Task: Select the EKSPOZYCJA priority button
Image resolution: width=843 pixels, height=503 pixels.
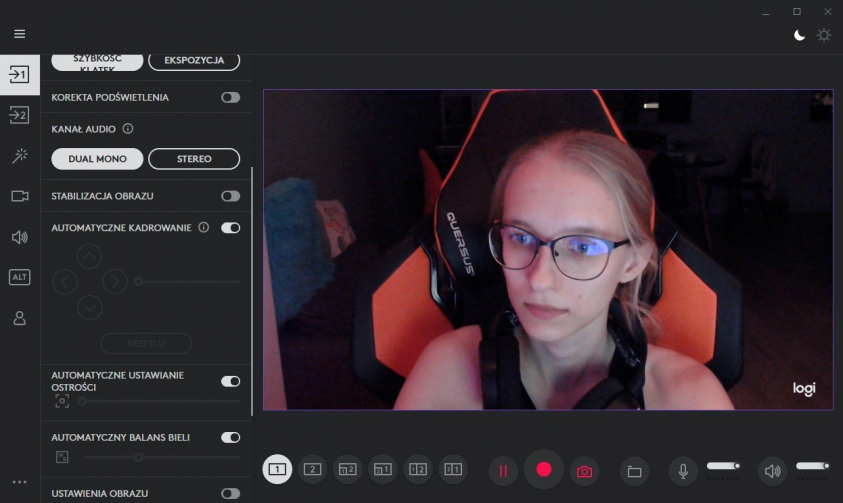Action: point(194,61)
